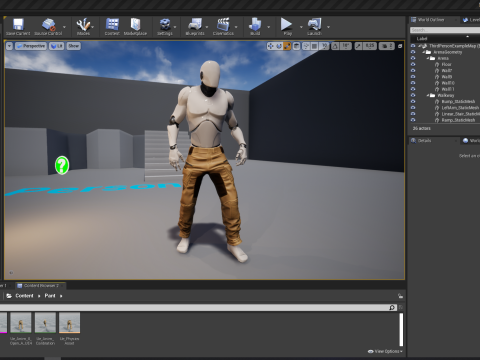Viewport: 480px width, 360px height.
Task: Click the Pant breadcrumb folder
Action: click(x=50, y=296)
